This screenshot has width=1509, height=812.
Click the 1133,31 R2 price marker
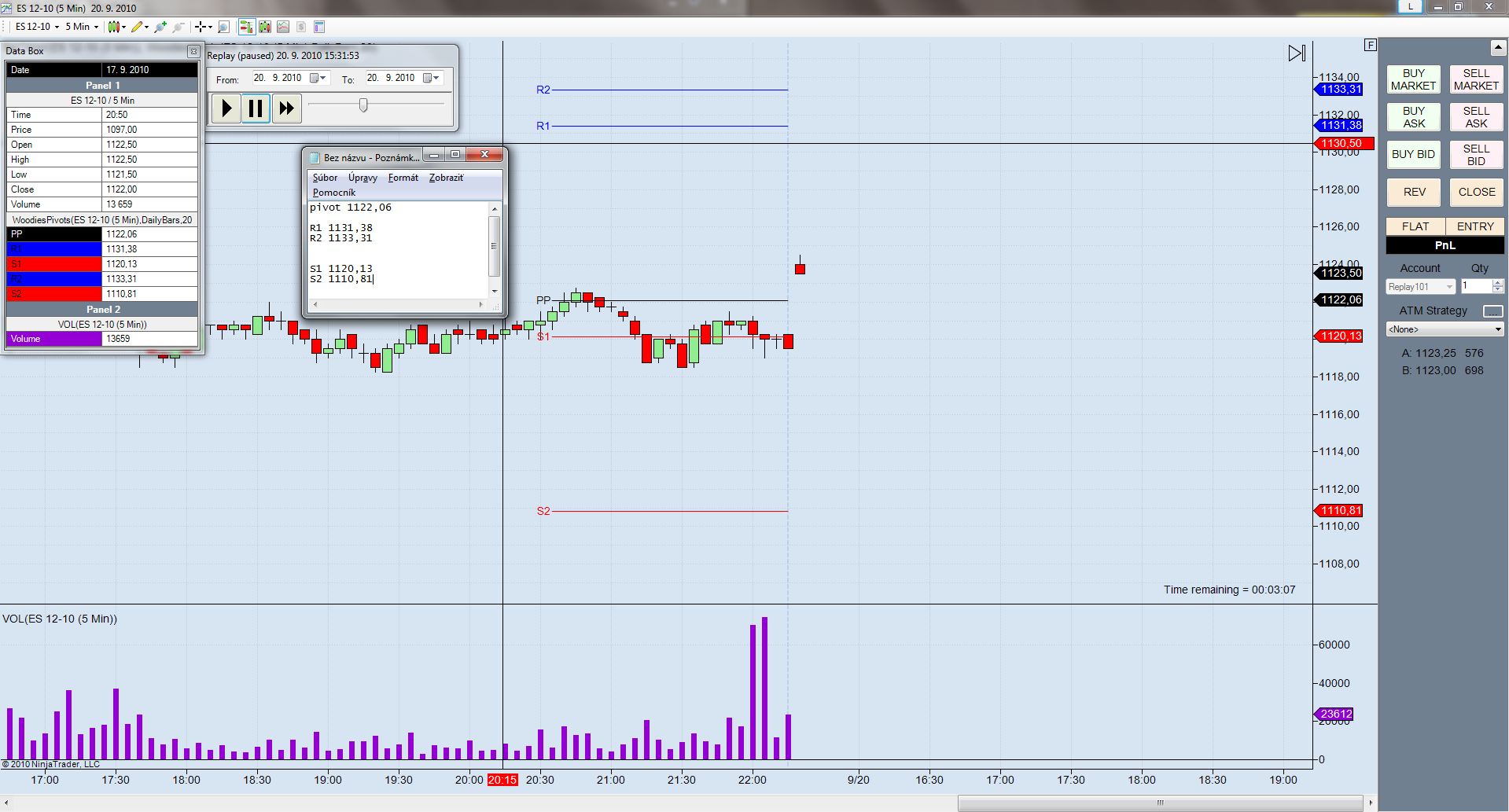pyautogui.click(x=1338, y=90)
